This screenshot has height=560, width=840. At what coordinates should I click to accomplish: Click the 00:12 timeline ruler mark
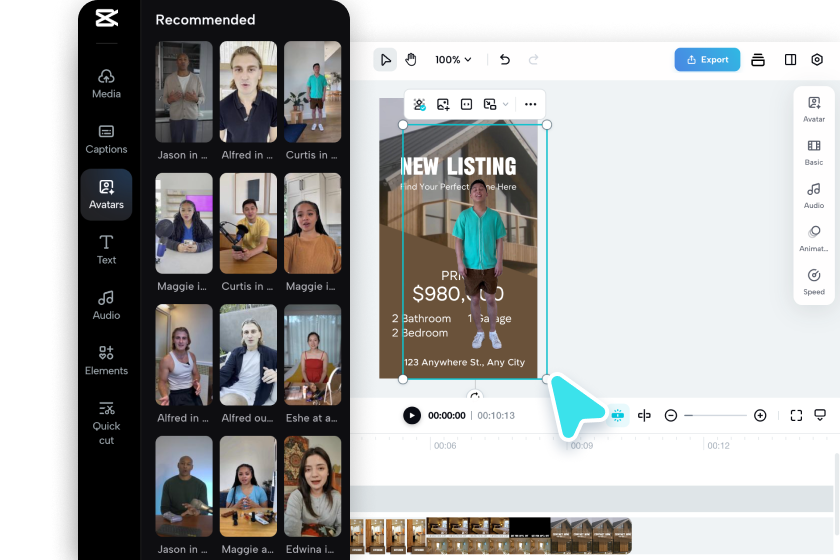pos(718,445)
